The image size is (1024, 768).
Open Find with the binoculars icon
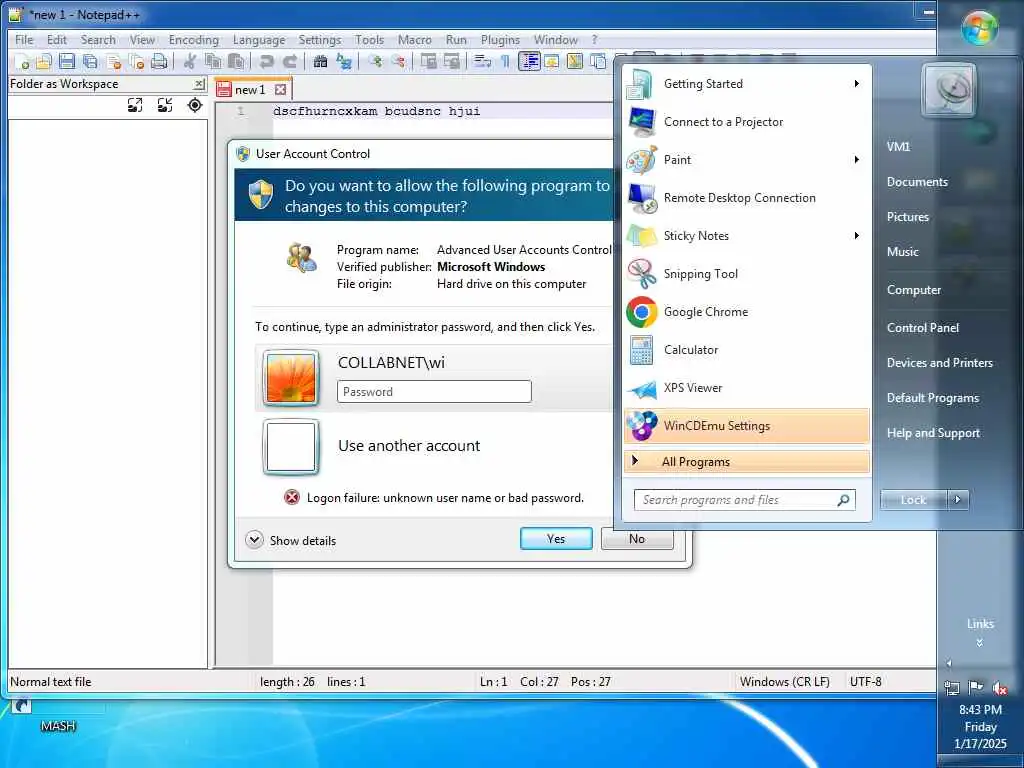coord(320,61)
